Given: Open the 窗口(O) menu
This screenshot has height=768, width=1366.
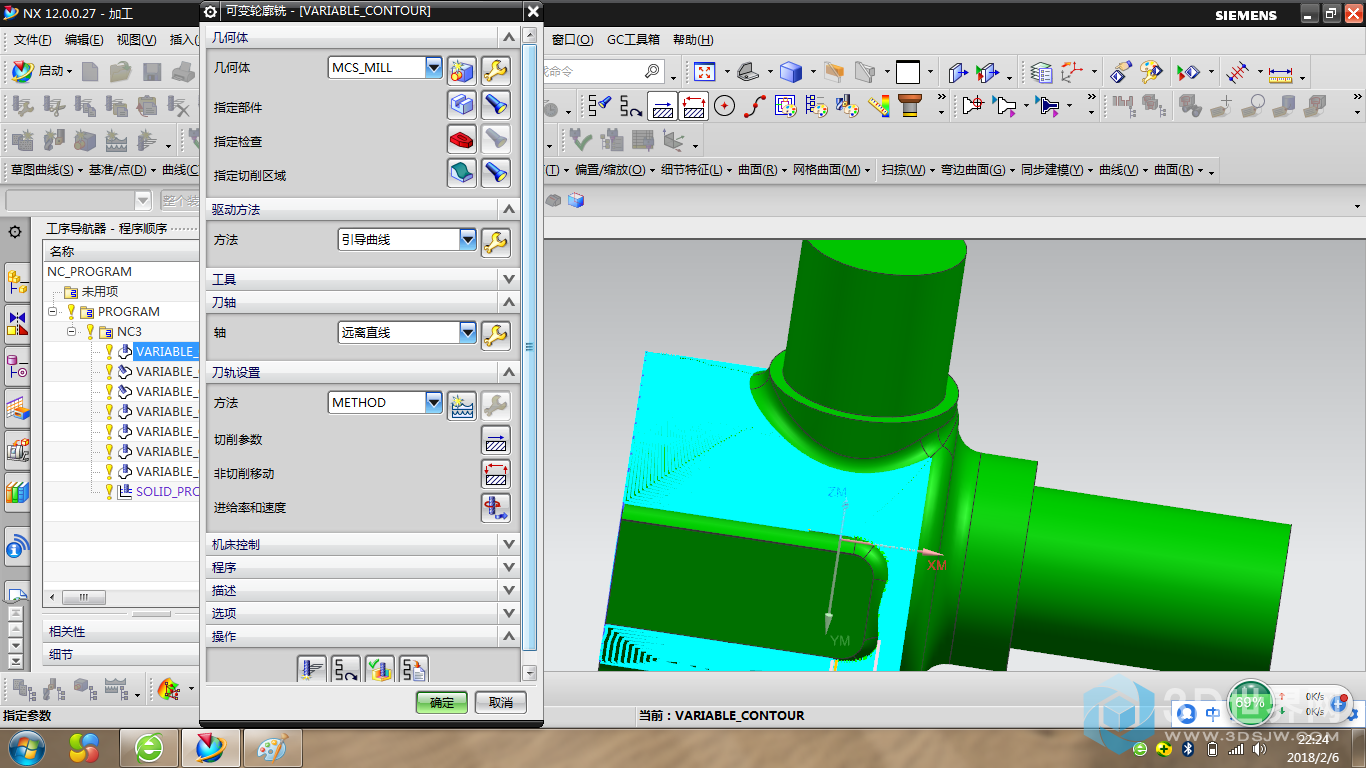Looking at the screenshot, I should pyautogui.click(x=572, y=40).
